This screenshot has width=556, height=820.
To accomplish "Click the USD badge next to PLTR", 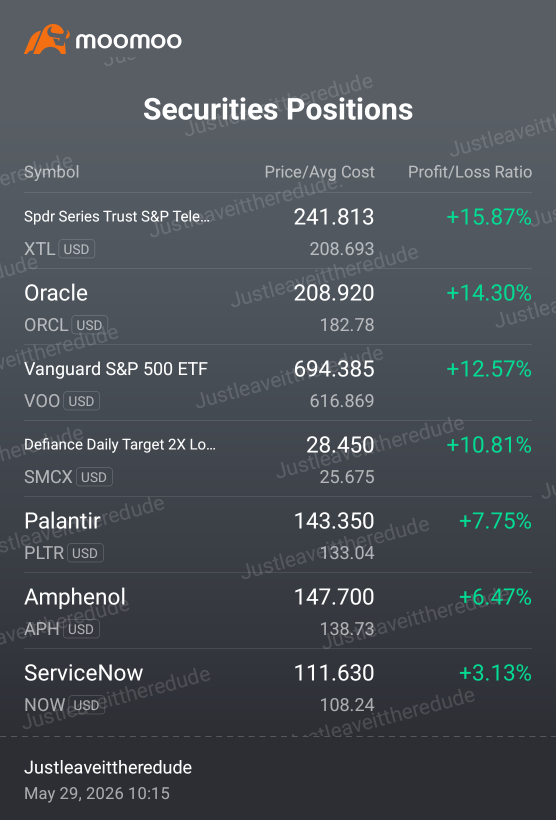I will tap(85, 553).
